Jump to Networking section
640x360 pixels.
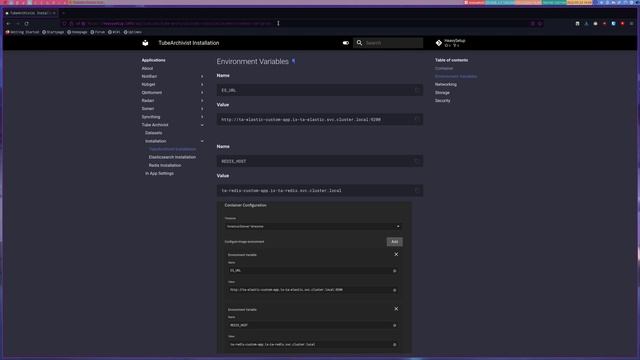(446, 84)
